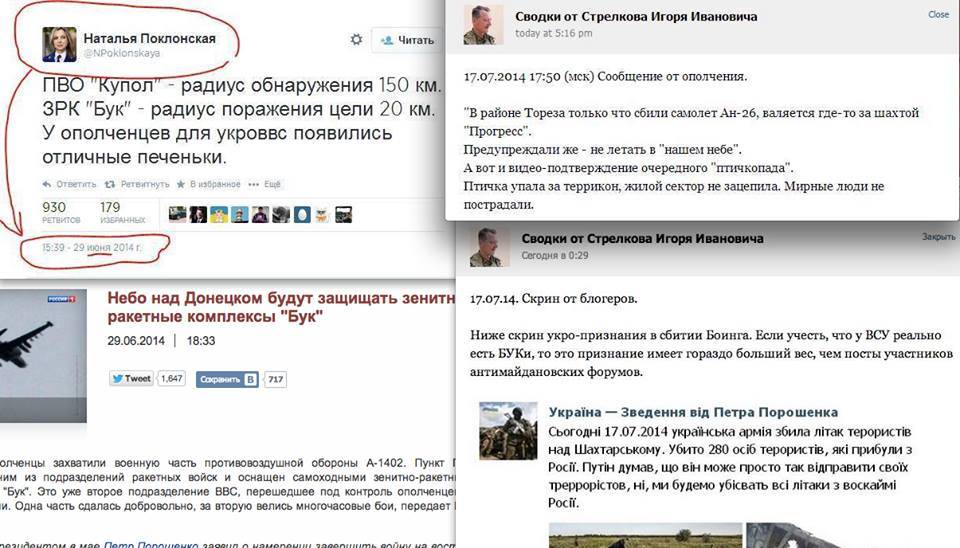Open the gear settings icon on tweet
Viewport: 960px width, 548px height.
356,40
